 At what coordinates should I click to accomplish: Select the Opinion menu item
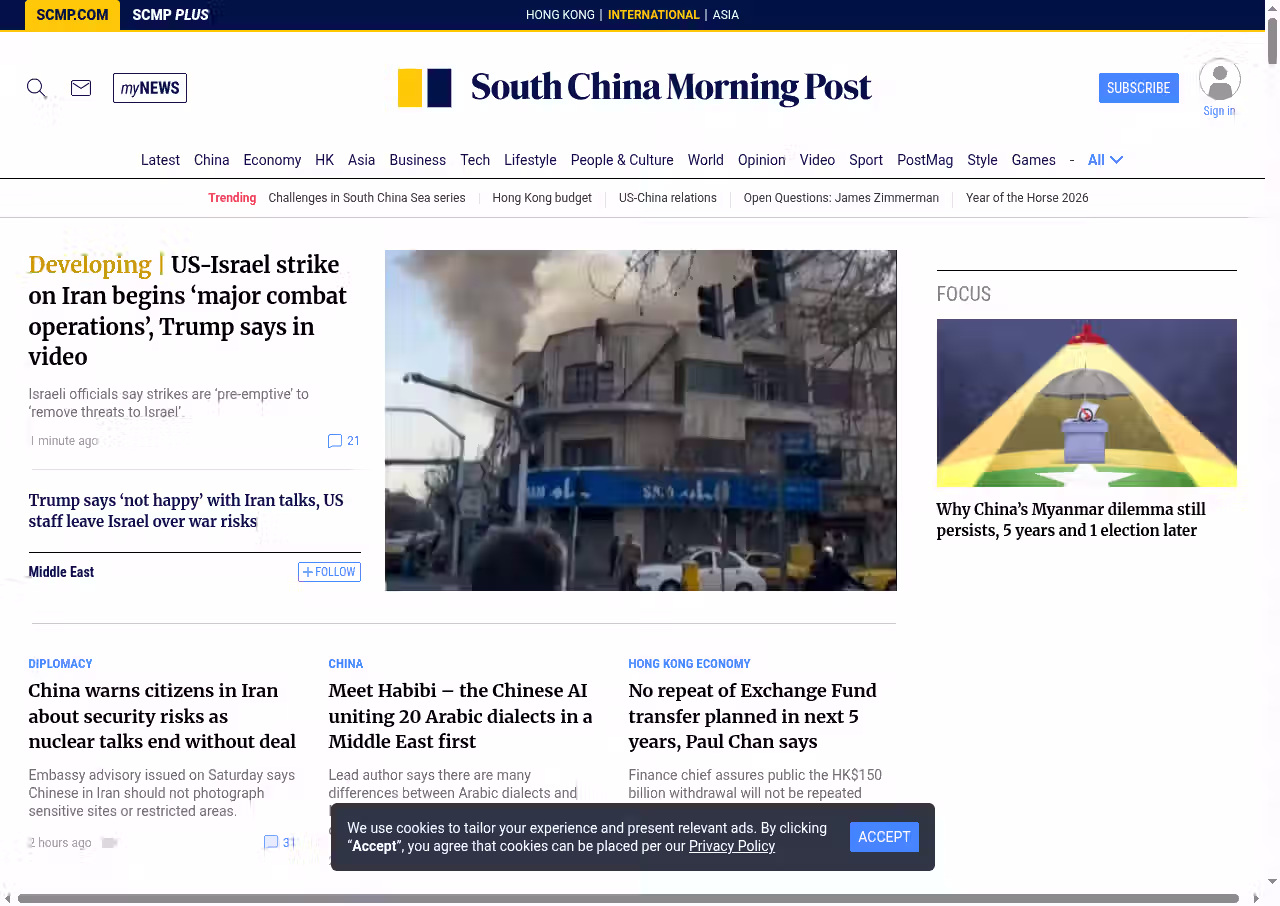coord(761,160)
